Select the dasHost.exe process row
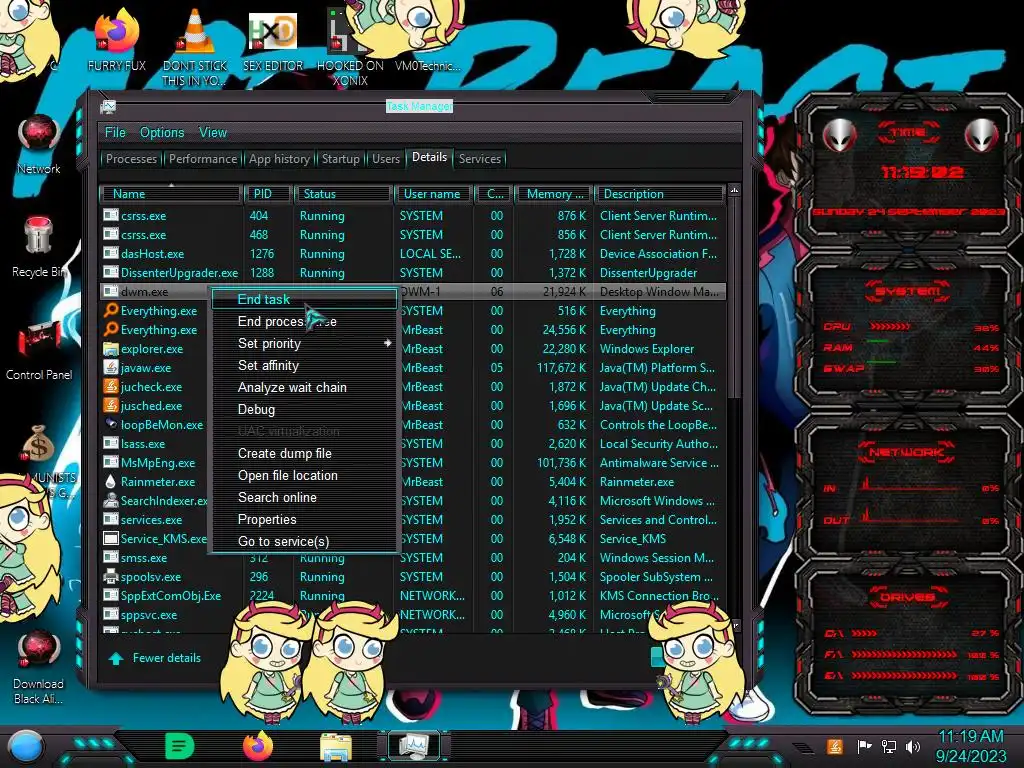Viewport: 1024px width, 768px height. coord(413,253)
